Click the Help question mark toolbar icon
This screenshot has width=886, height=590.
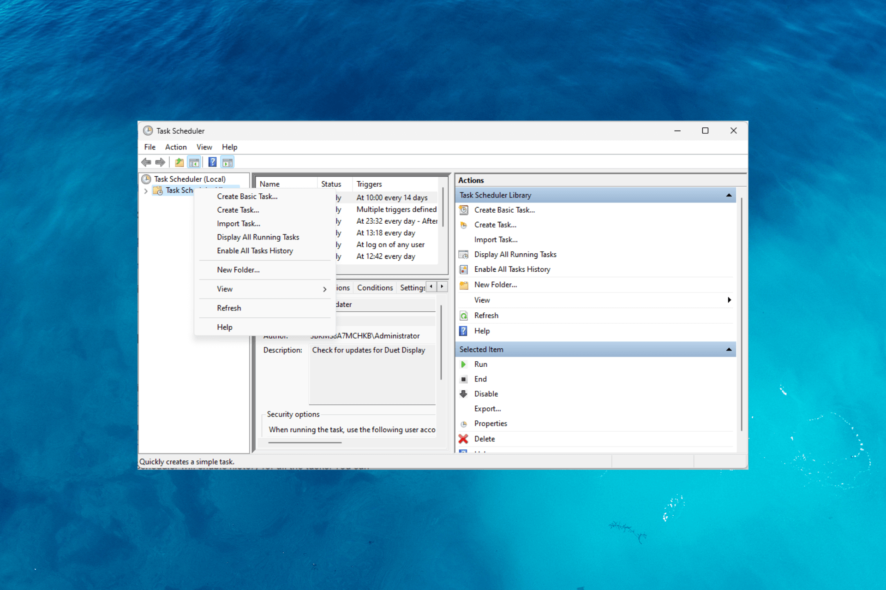[x=211, y=161]
